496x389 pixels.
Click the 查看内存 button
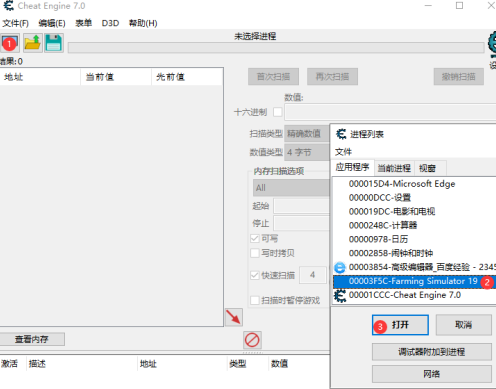[x=32, y=339]
